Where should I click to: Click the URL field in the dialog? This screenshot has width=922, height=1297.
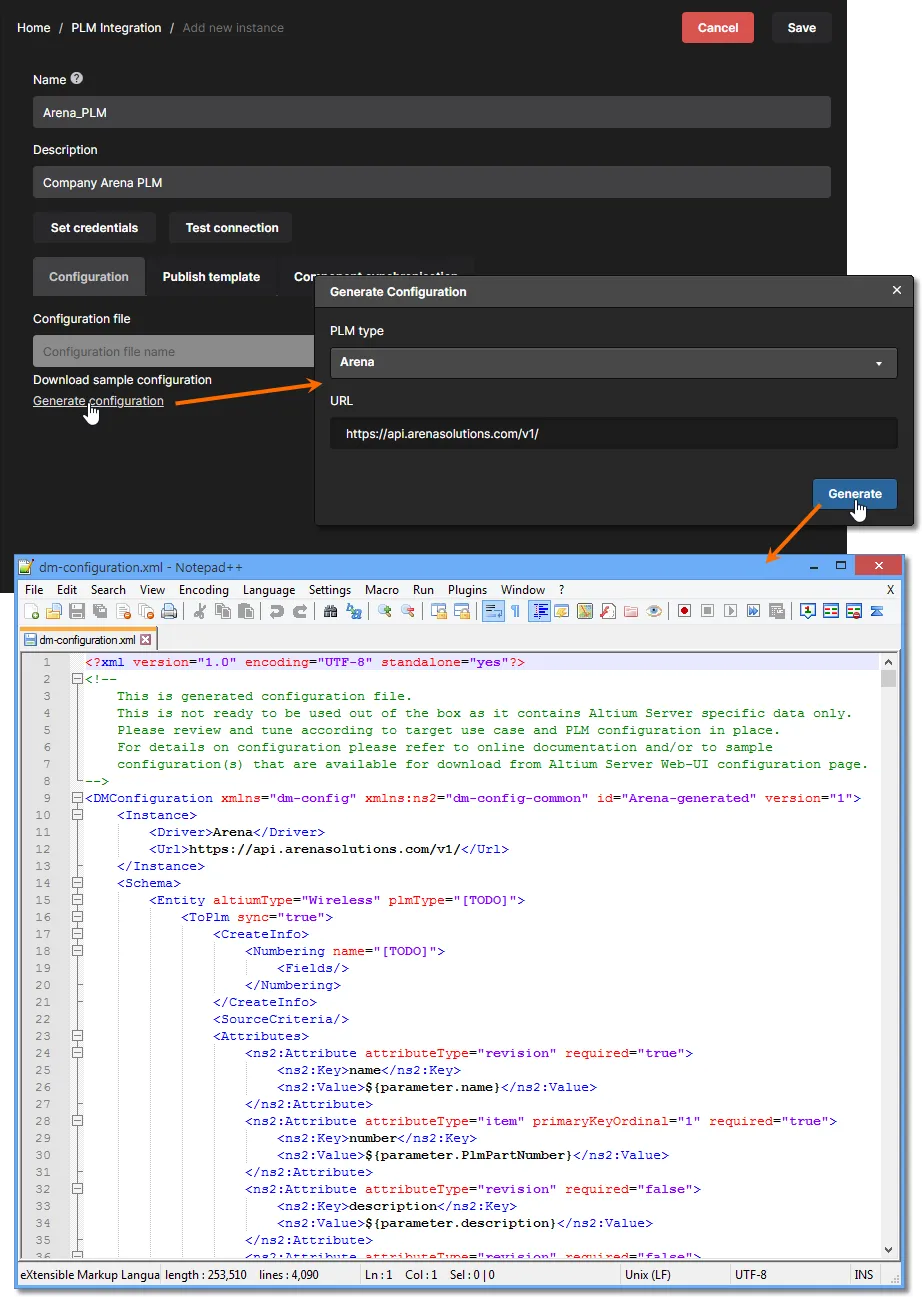click(x=613, y=434)
